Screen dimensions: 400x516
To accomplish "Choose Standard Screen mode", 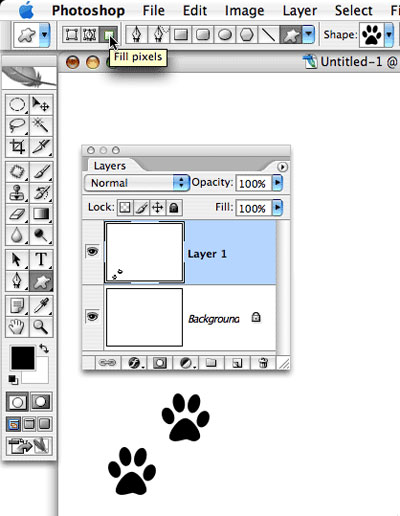I will [13, 424].
